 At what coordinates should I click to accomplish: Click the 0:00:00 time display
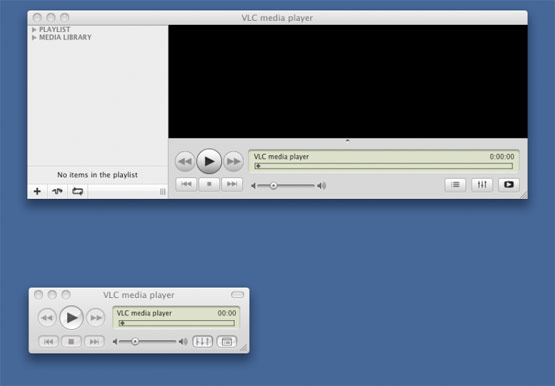502,157
